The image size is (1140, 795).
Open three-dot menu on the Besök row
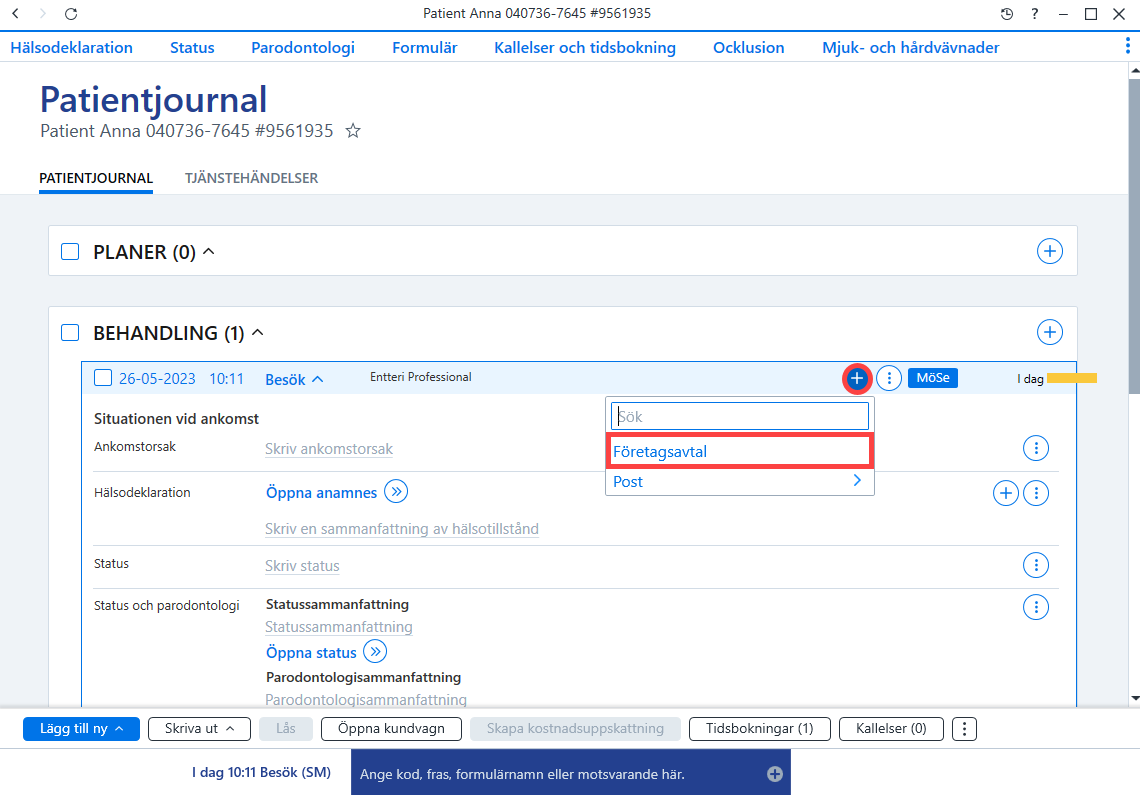[888, 378]
